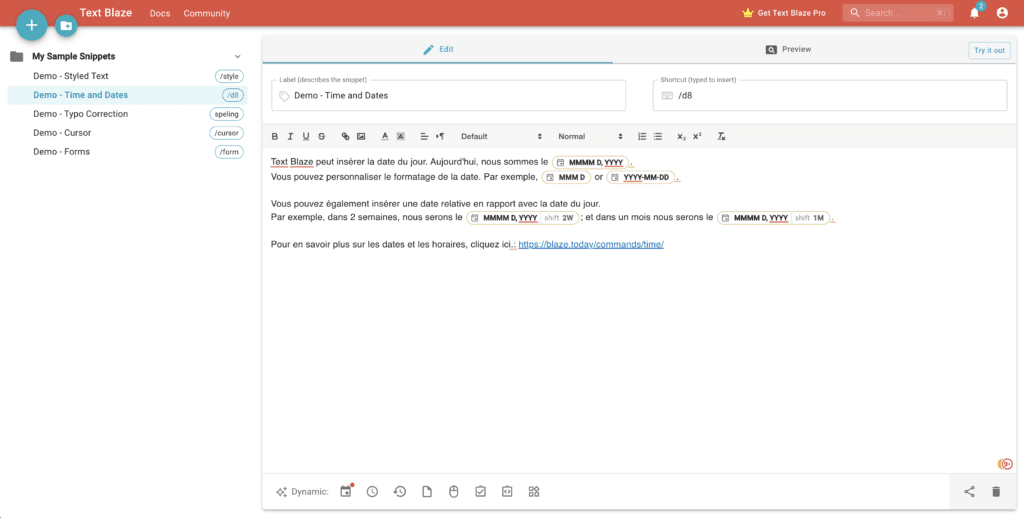The height and width of the screenshot is (518, 1024).
Task: Switch to the Edit tab
Action: coord(438,50)
